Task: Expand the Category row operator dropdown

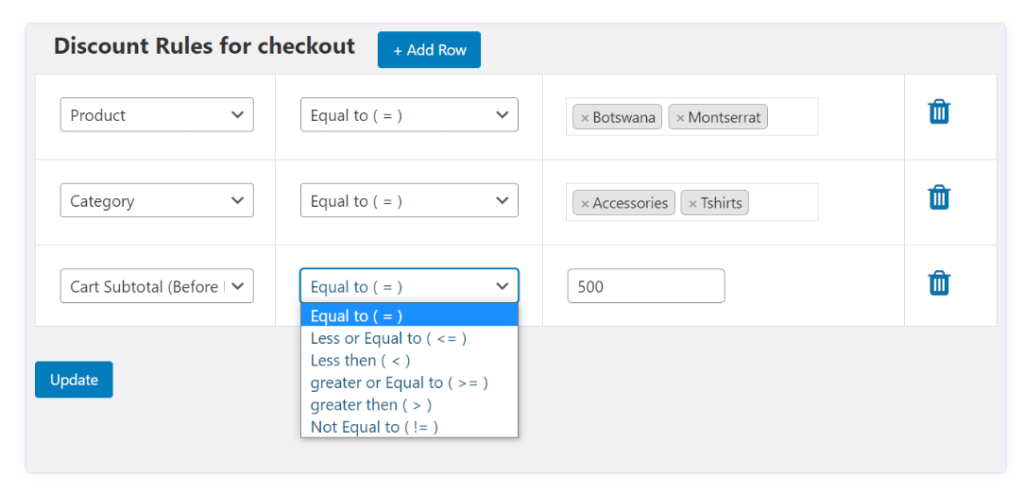Action: coord(409,200)
